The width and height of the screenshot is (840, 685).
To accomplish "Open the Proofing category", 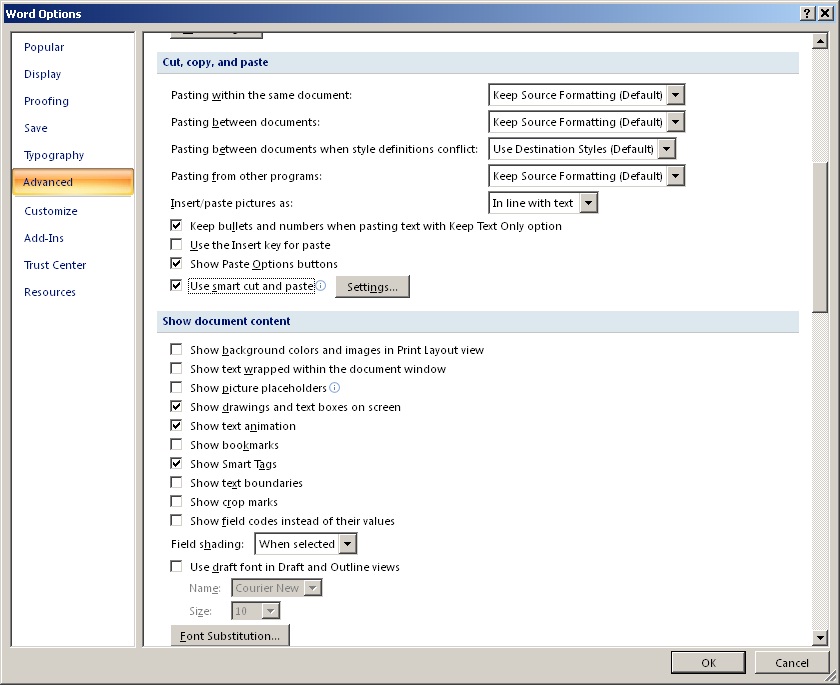I will point(46,101).
